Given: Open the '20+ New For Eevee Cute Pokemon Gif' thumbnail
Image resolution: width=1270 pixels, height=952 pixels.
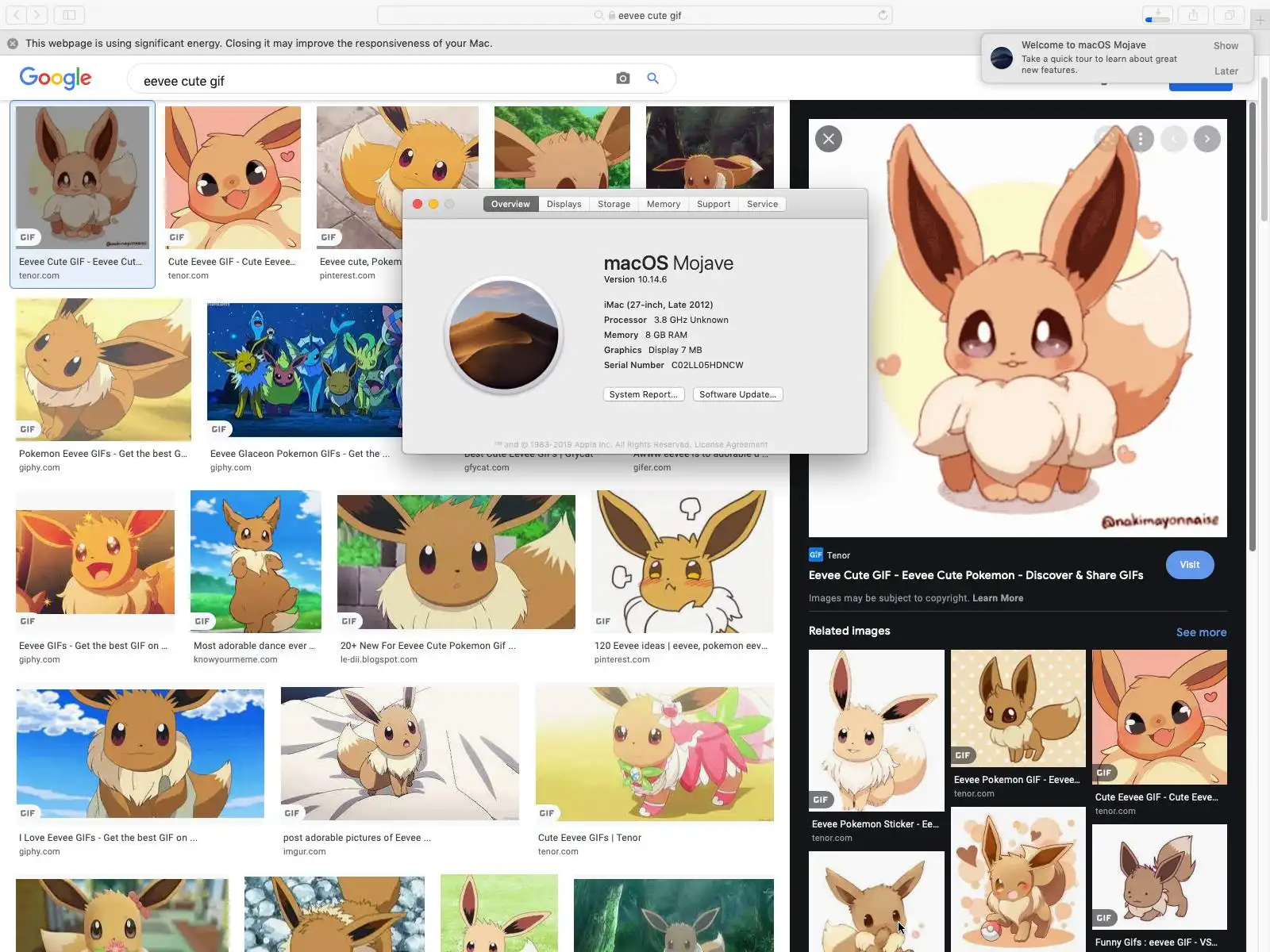Looking at the screenshot, I should pos(456,562).
